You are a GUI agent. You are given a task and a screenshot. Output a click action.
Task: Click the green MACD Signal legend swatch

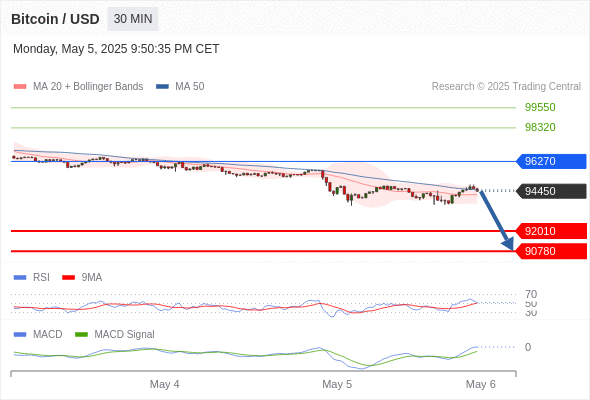point(81,335)
